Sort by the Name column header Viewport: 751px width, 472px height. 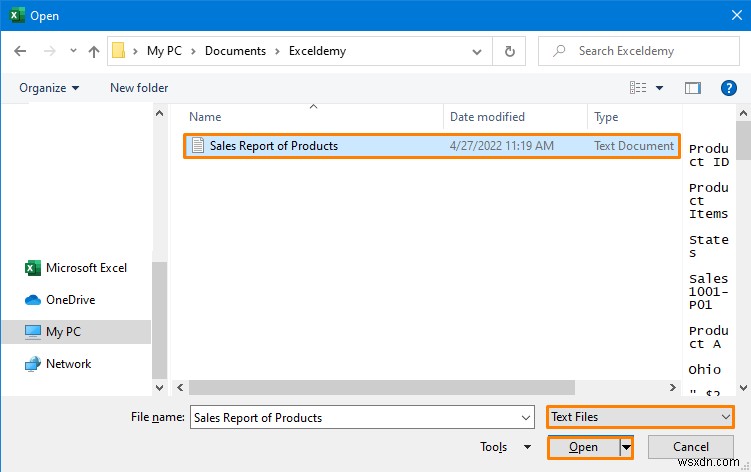coord(205,117)
